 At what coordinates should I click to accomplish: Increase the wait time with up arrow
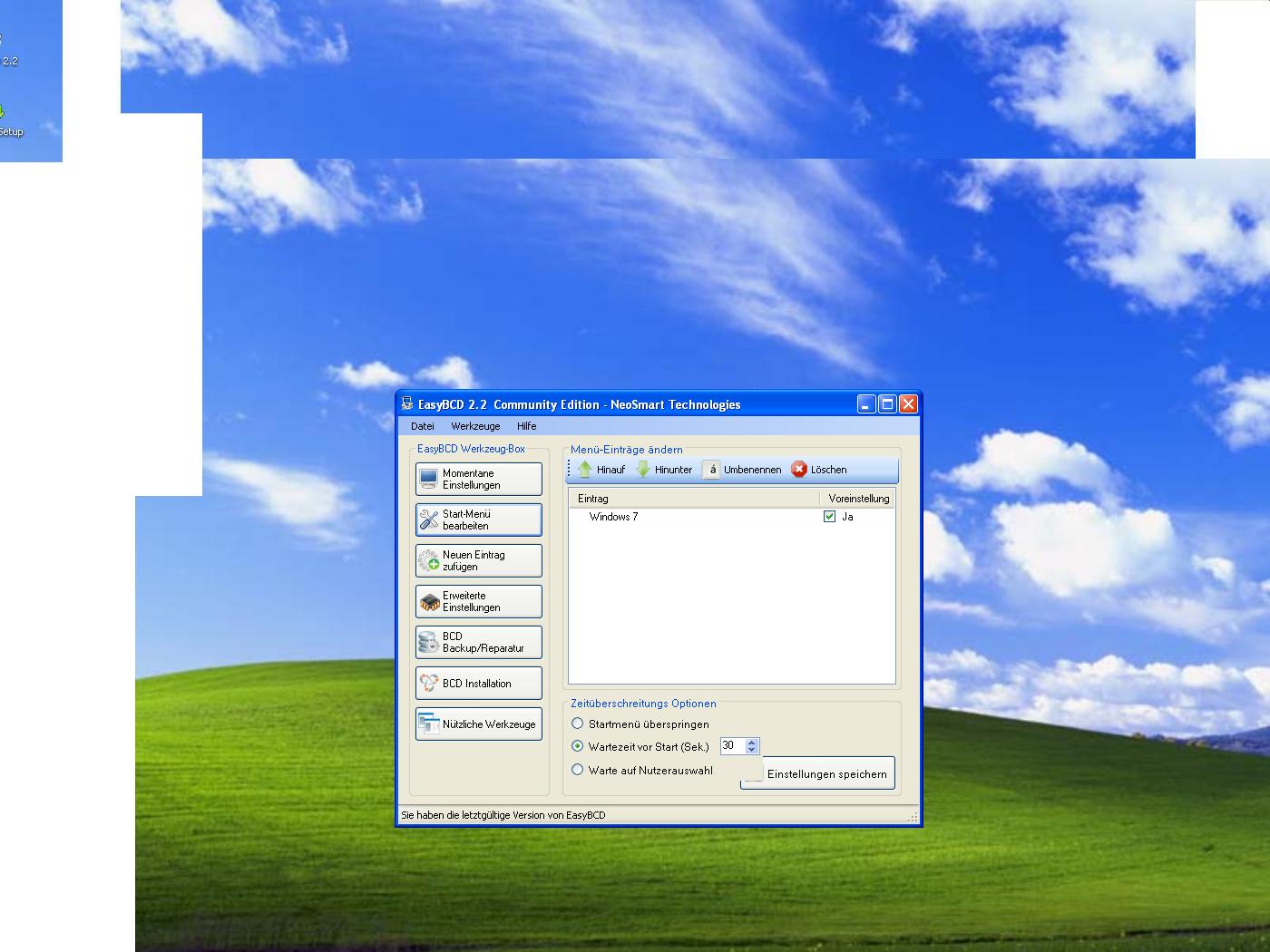coord(751,742)
